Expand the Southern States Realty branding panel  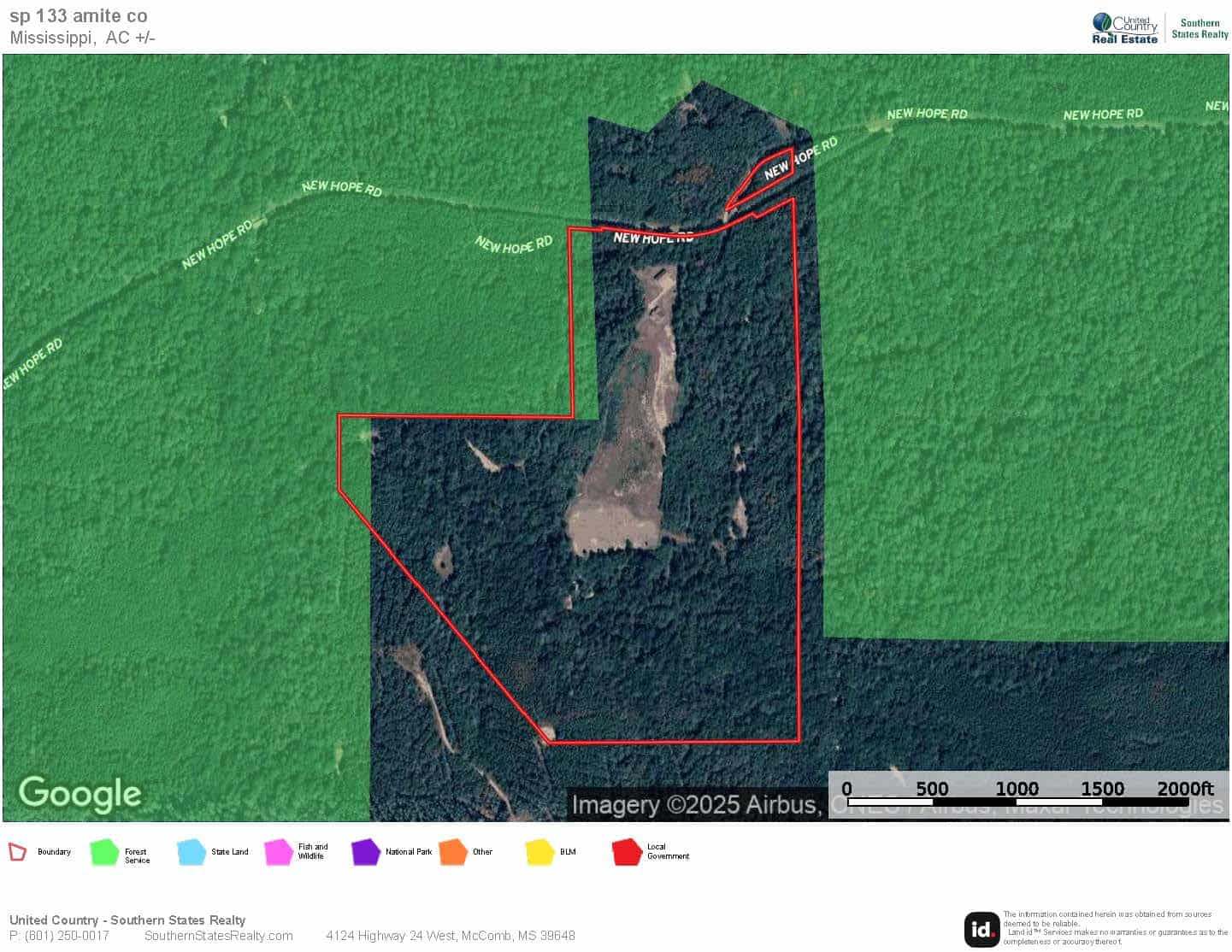click(x=1200, y=26)
